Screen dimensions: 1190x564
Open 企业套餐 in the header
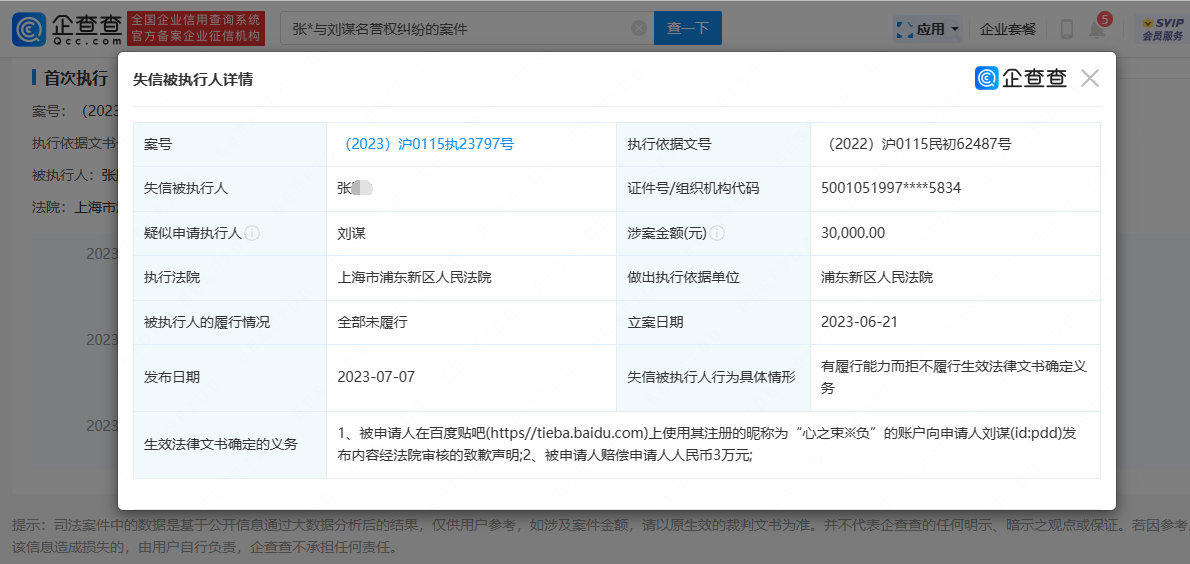click(1008, 30)
